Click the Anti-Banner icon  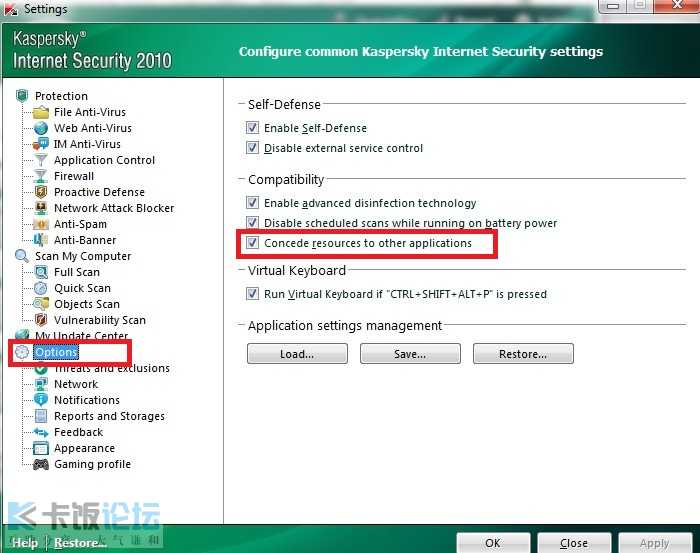(x=41, y=240)
